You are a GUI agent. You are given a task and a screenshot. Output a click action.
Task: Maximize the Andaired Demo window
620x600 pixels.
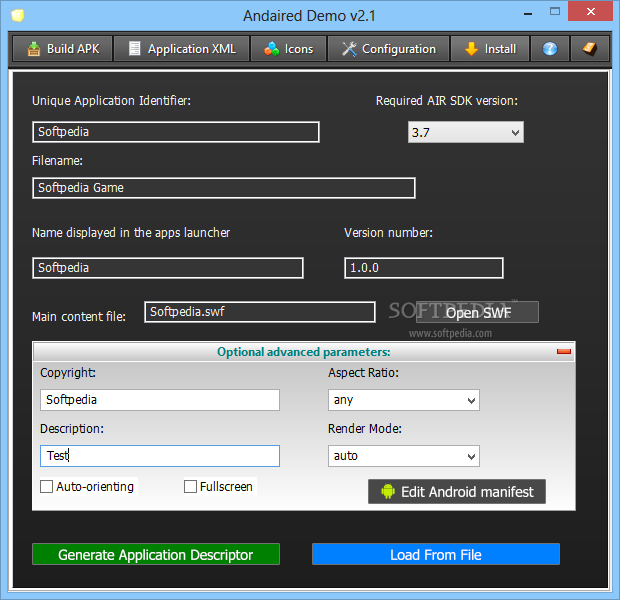point(555,11)
